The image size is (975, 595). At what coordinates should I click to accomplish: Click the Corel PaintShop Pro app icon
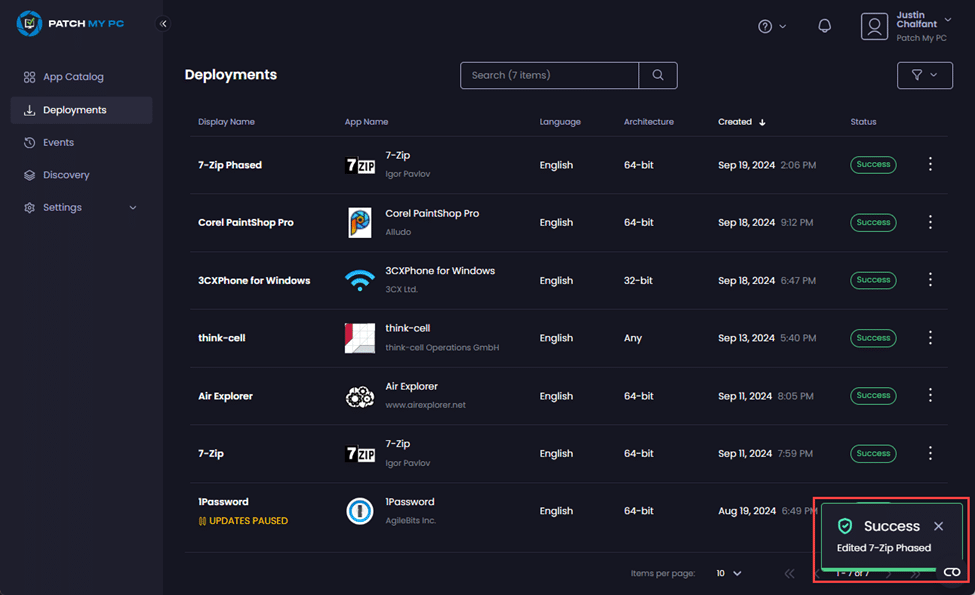point(359,223)
